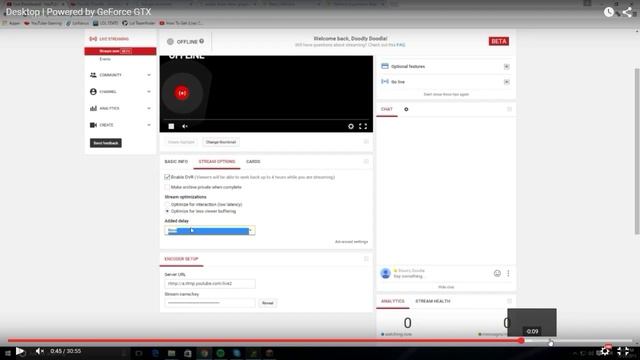The image size is (640, 360).
Task: Unmute the YouTube video player volume
Action: [x=39, y=351]
